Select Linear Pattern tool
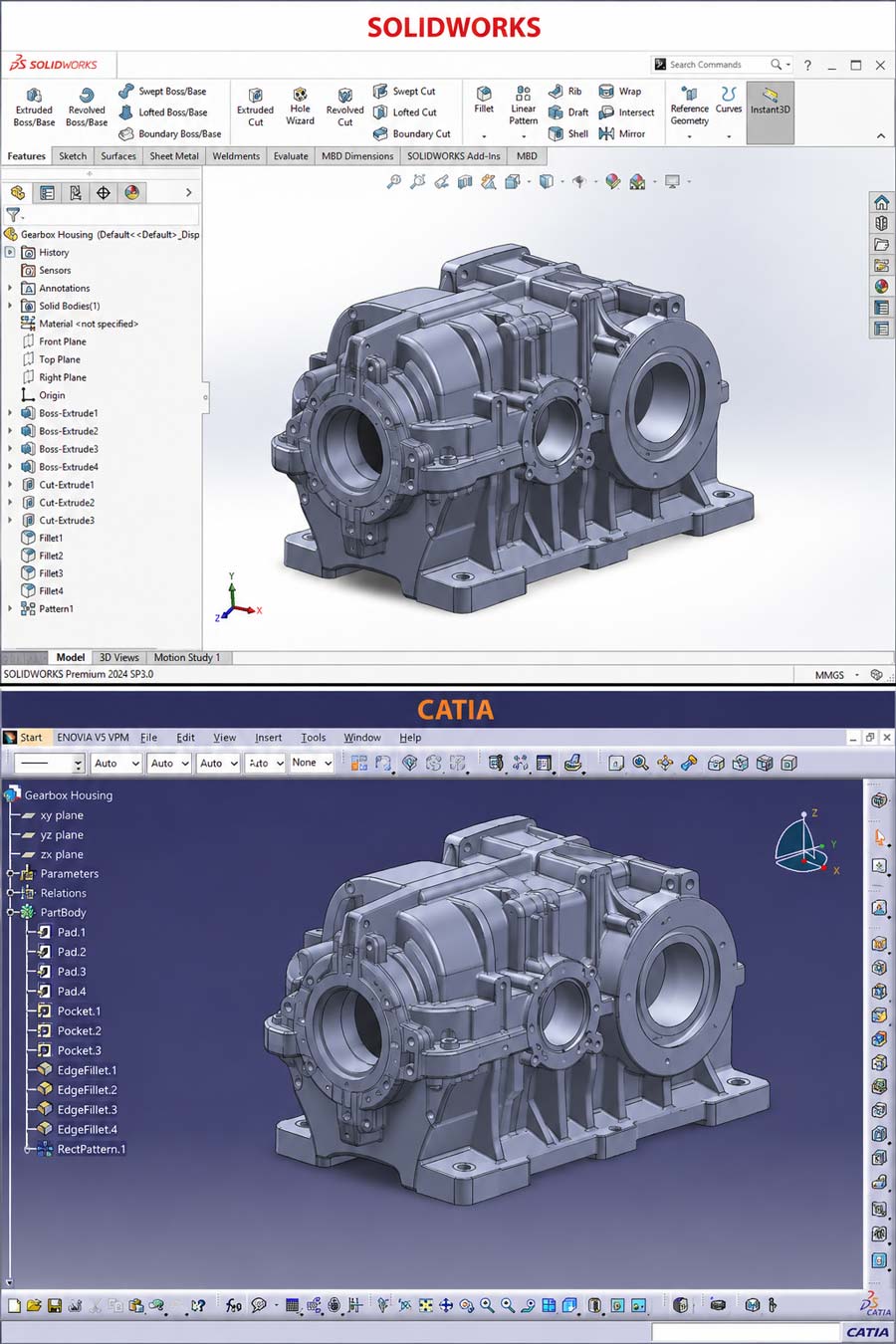Screen dimensions: 896x1344 [524, 106]
